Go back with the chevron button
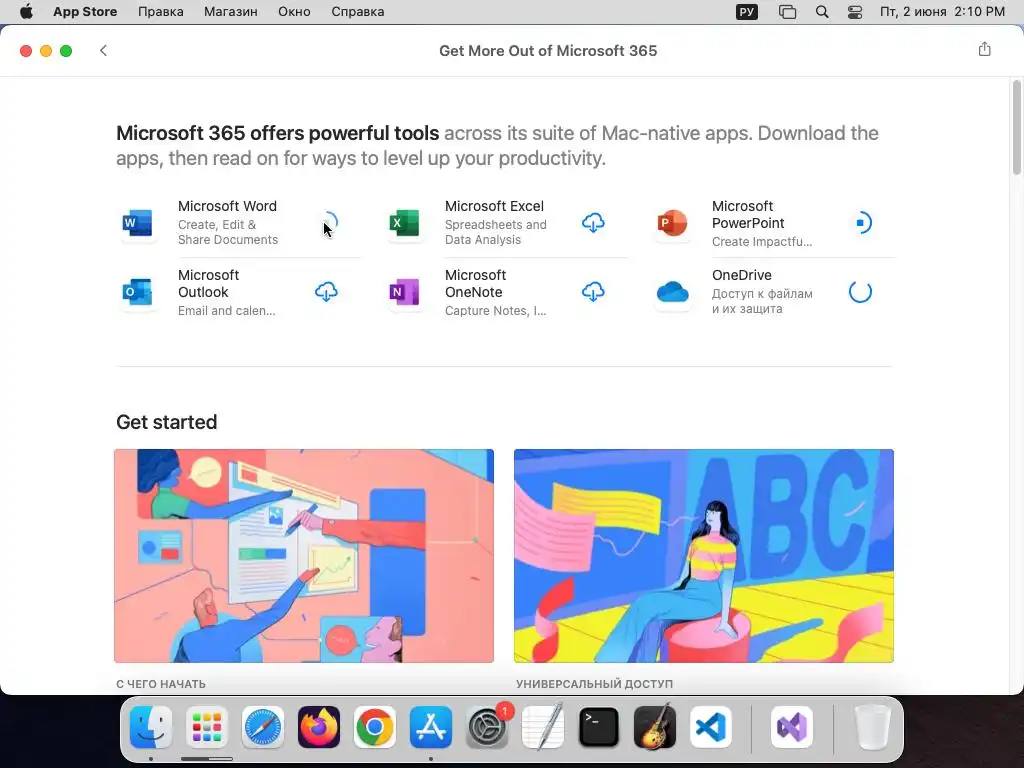The height and width of the screenshot is (768, 1024). click(103, 50)
